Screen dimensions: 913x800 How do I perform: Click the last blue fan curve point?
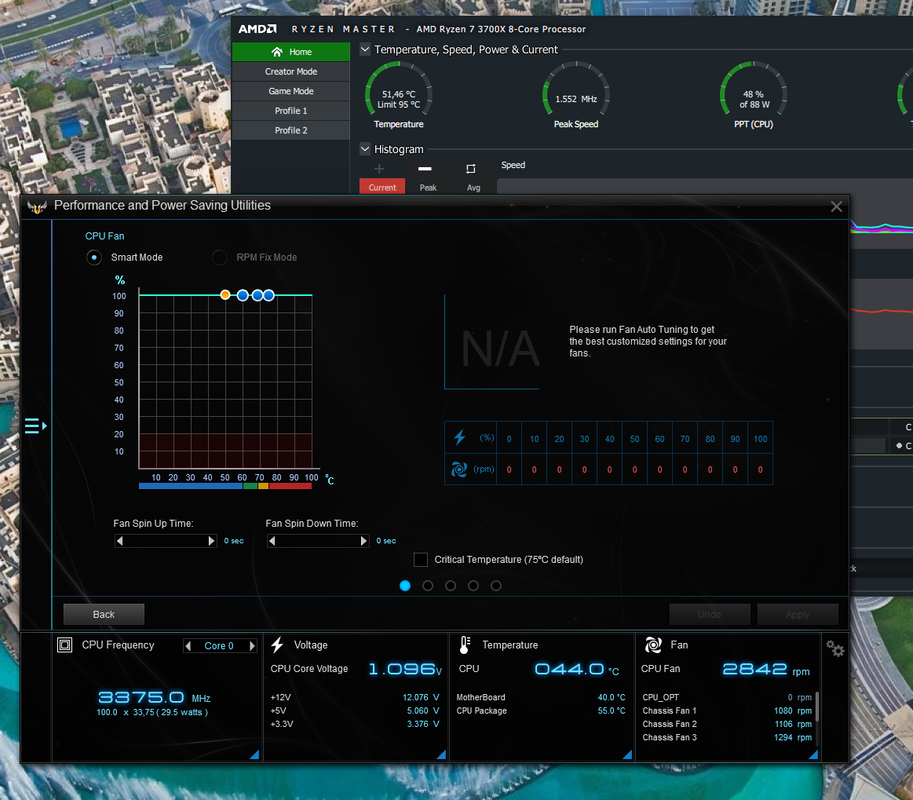coord(268,295)
